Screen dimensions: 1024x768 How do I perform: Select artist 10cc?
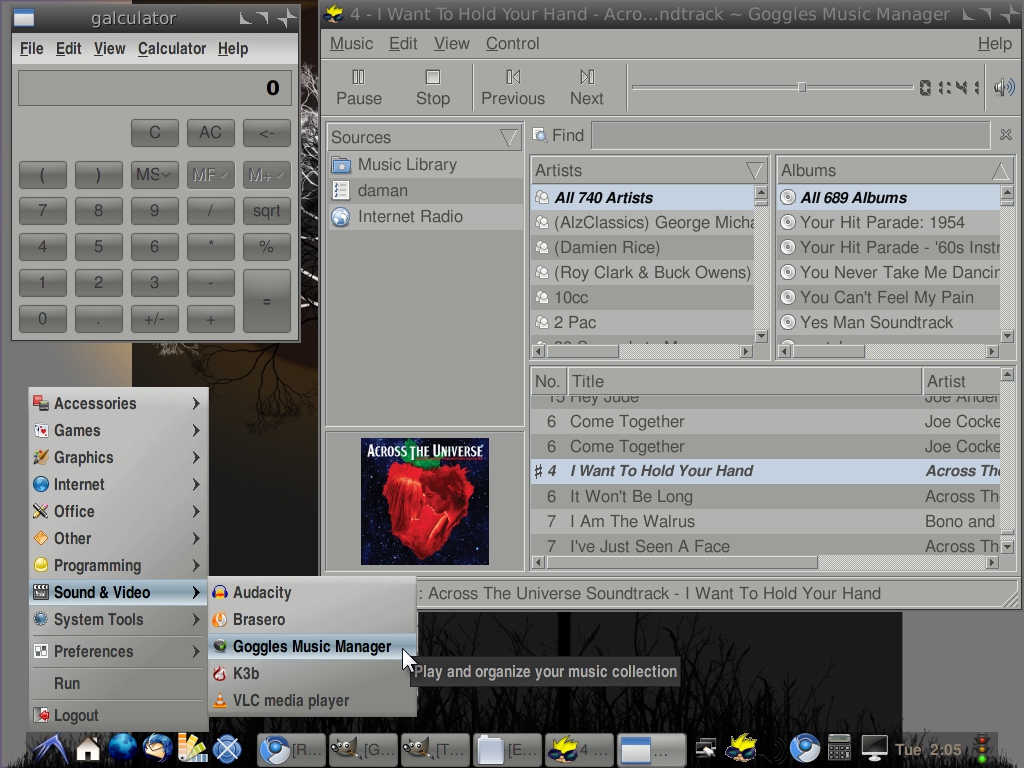643,297
